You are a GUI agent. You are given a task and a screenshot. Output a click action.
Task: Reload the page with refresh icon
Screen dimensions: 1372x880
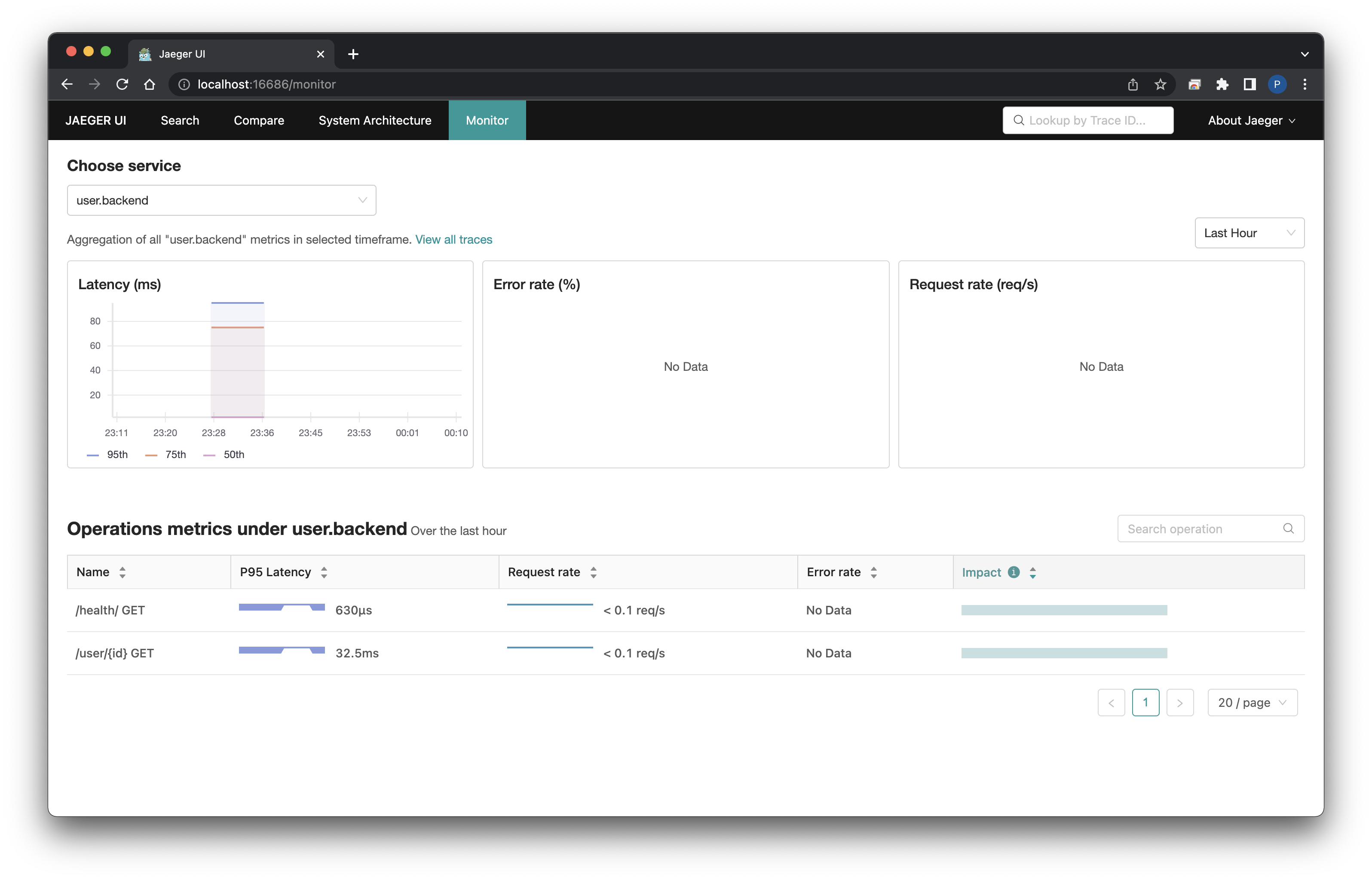point(122,84)
